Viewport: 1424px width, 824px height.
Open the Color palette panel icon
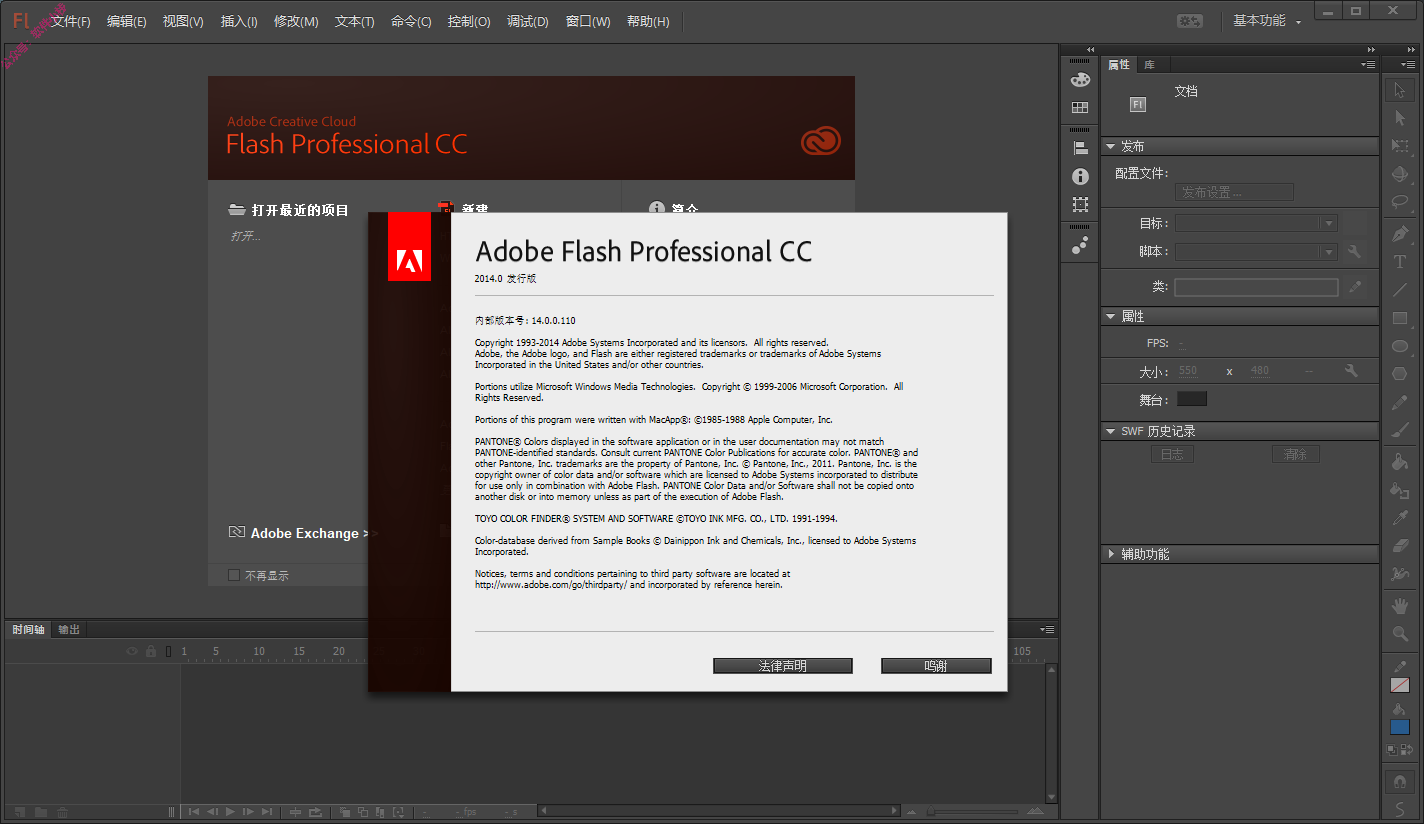[x=1080, y=80]
